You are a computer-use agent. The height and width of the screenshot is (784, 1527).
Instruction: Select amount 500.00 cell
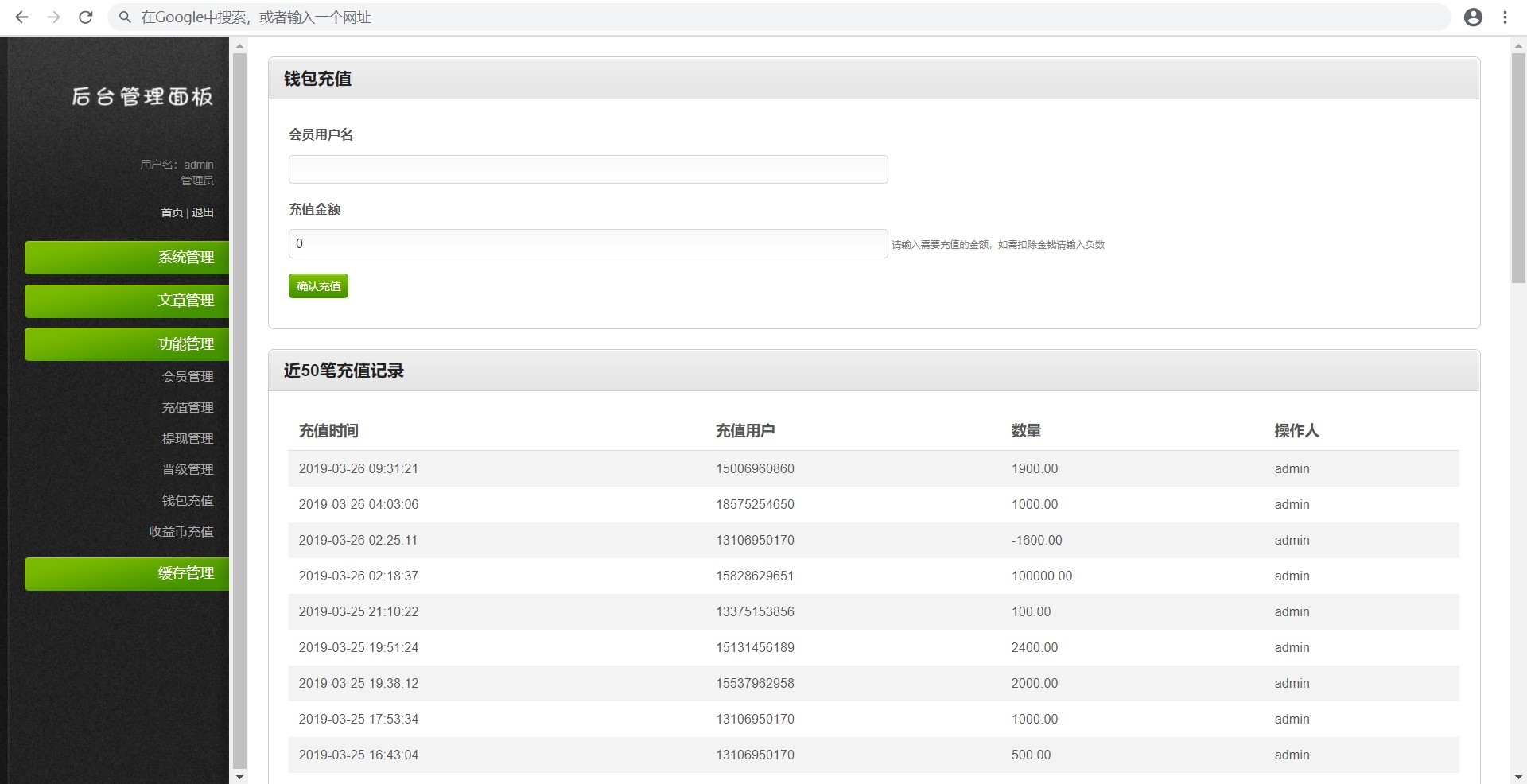point(1031,755)
